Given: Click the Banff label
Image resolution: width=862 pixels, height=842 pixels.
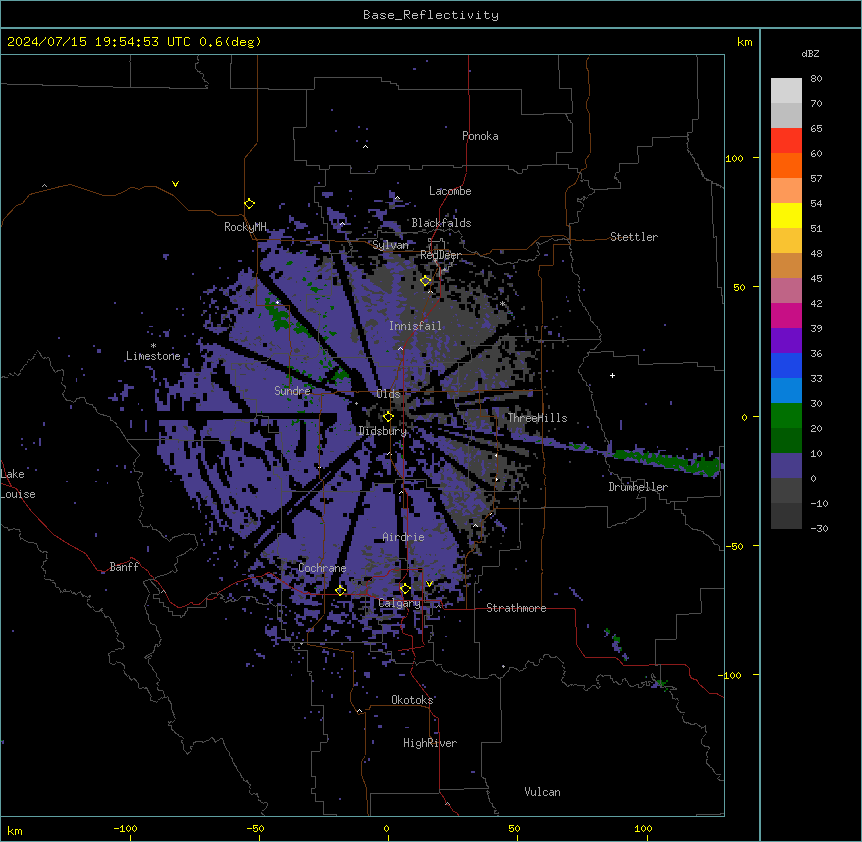Looking at the screenshot, I should 124,567.
